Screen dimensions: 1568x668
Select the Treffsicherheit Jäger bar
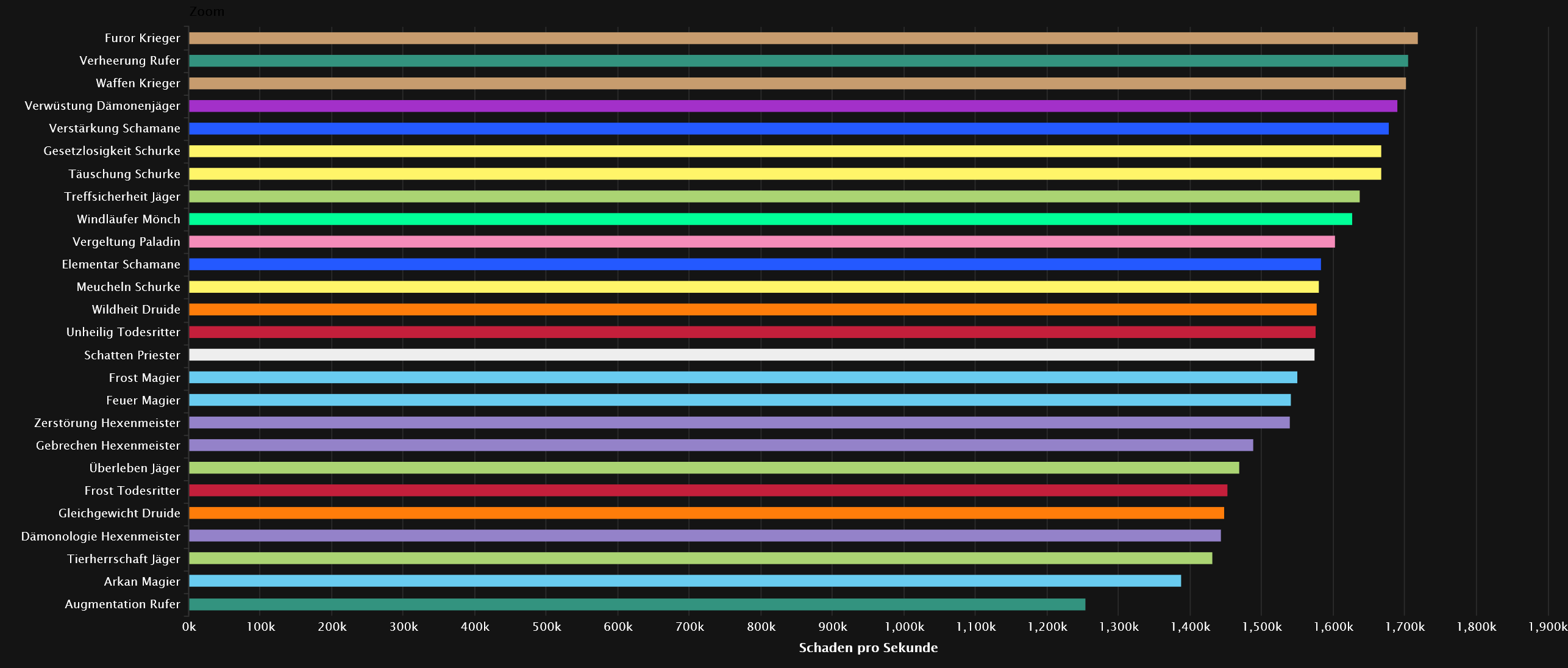pyautogui.click(x=774, y=196)
